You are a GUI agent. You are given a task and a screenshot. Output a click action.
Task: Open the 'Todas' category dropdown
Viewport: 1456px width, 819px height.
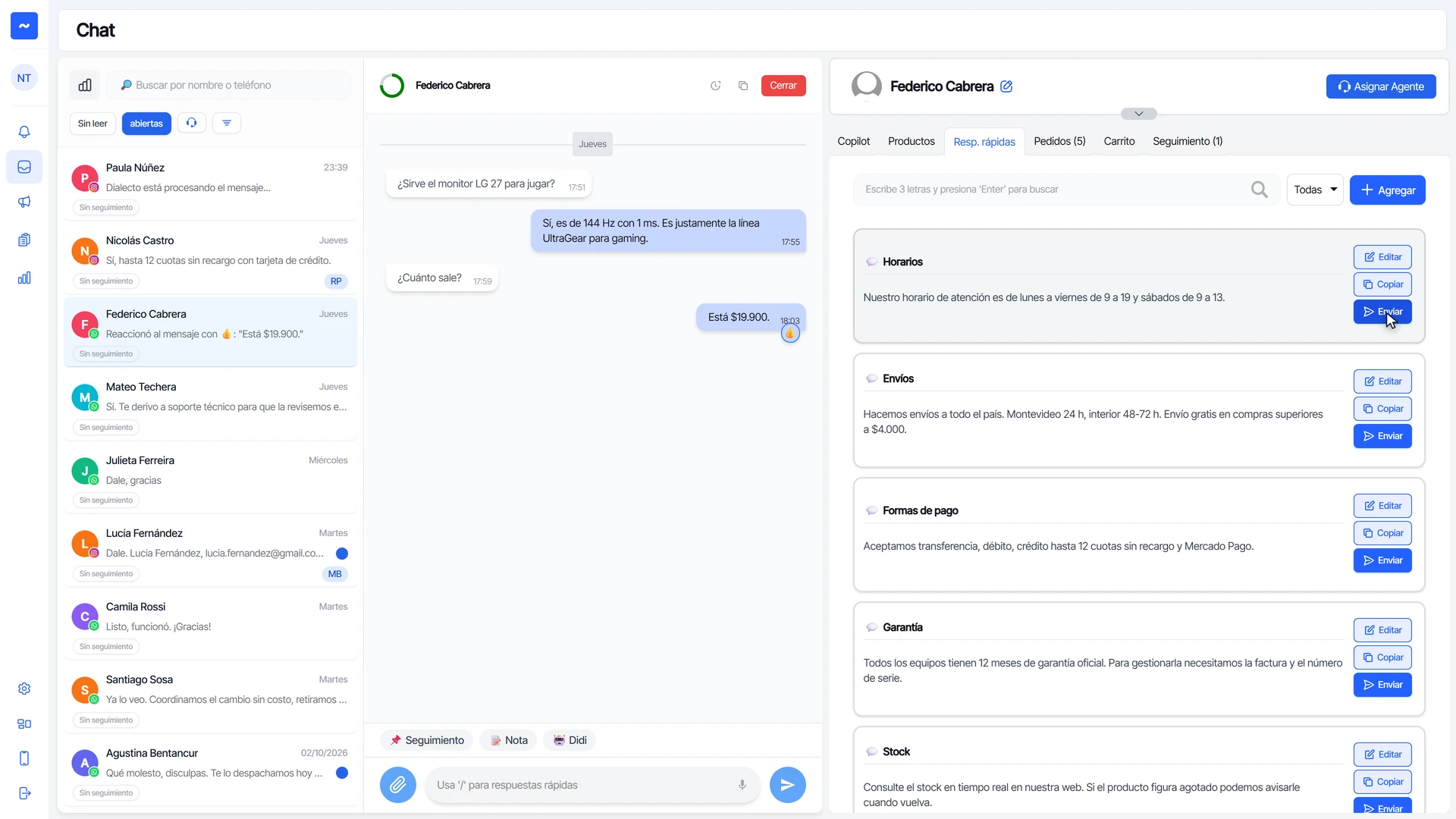(1315, 190)
